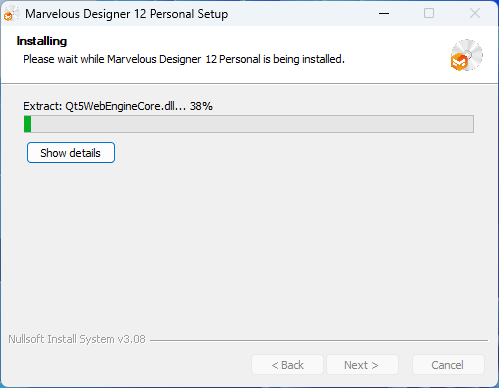Screen dimensions: 499x388
Task: Minimize the Setup window
Action: (x=384, y=14)
